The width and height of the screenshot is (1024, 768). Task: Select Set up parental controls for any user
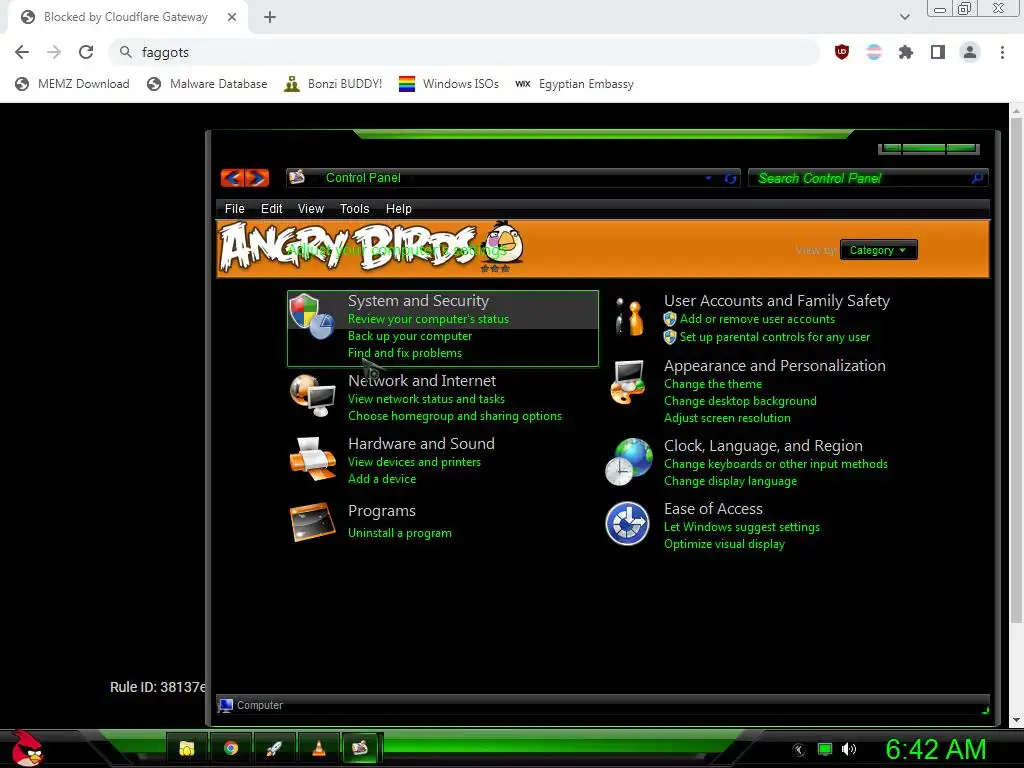(x=775, y=337)
